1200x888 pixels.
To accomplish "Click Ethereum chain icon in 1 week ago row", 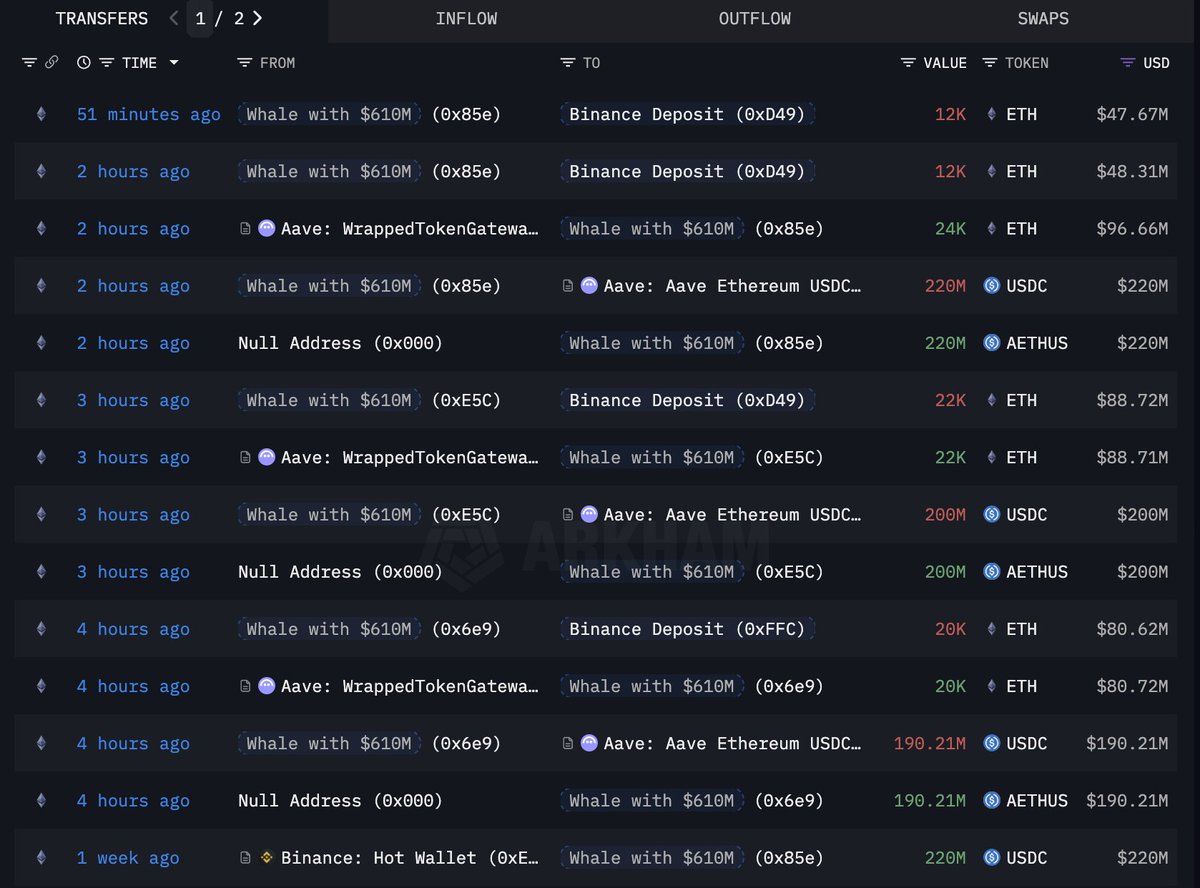I will pyautogui.click(x=41, y=857).
